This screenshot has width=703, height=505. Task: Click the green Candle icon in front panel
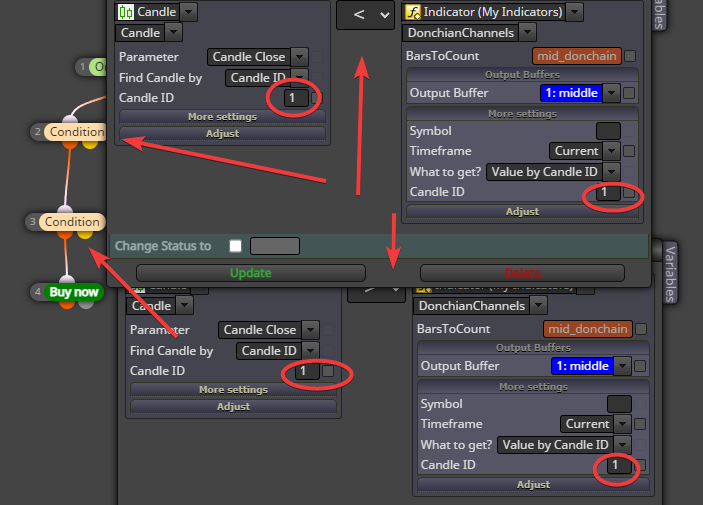(x=126, y=12)
